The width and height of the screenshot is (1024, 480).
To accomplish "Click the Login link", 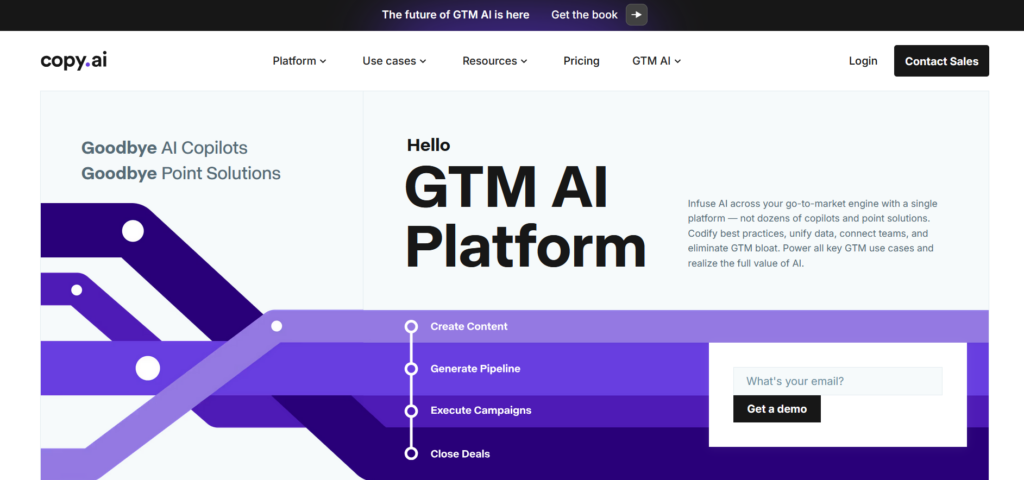I will pyautogui.click(x=862, y=61).
